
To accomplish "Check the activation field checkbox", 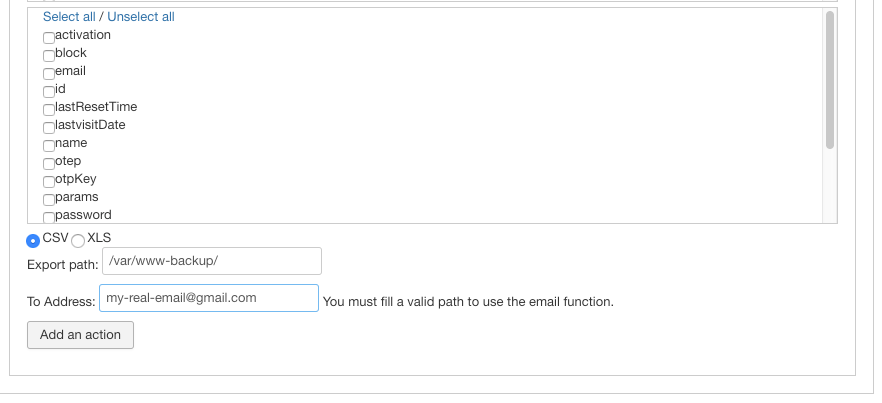I will [x=49, y=37].
